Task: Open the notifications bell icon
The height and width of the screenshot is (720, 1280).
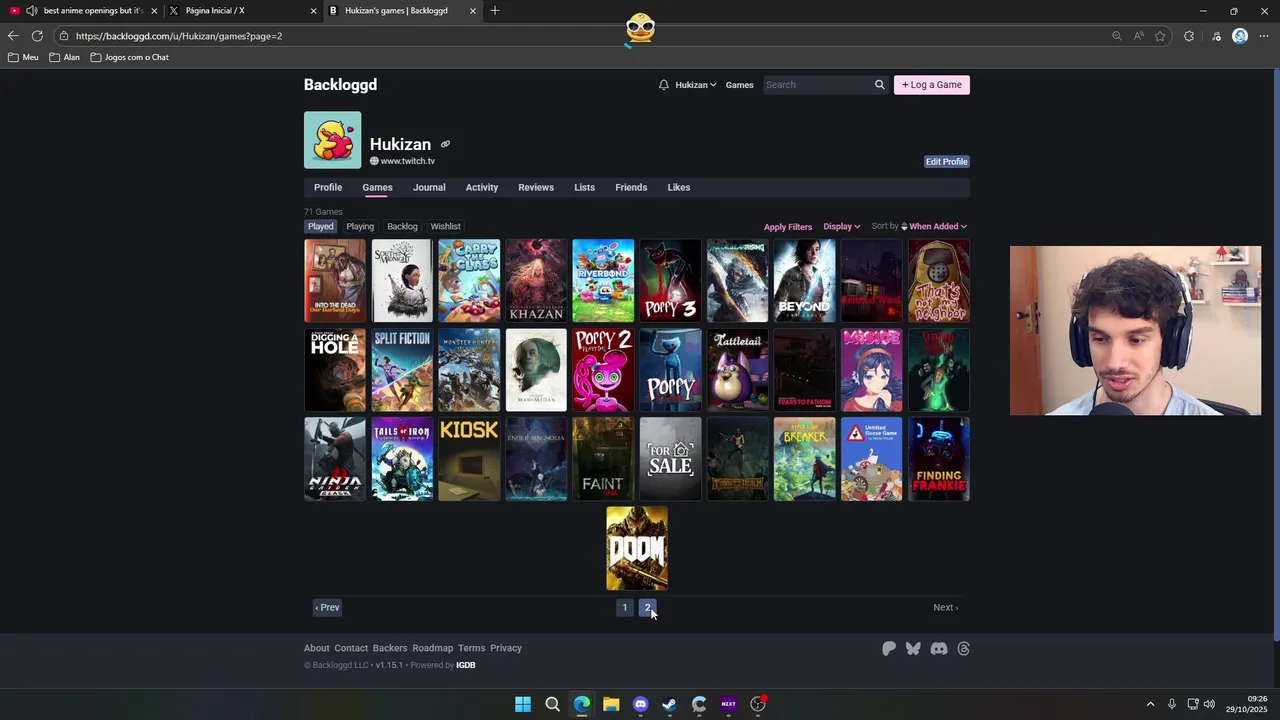Action: [x=663, y=85]
